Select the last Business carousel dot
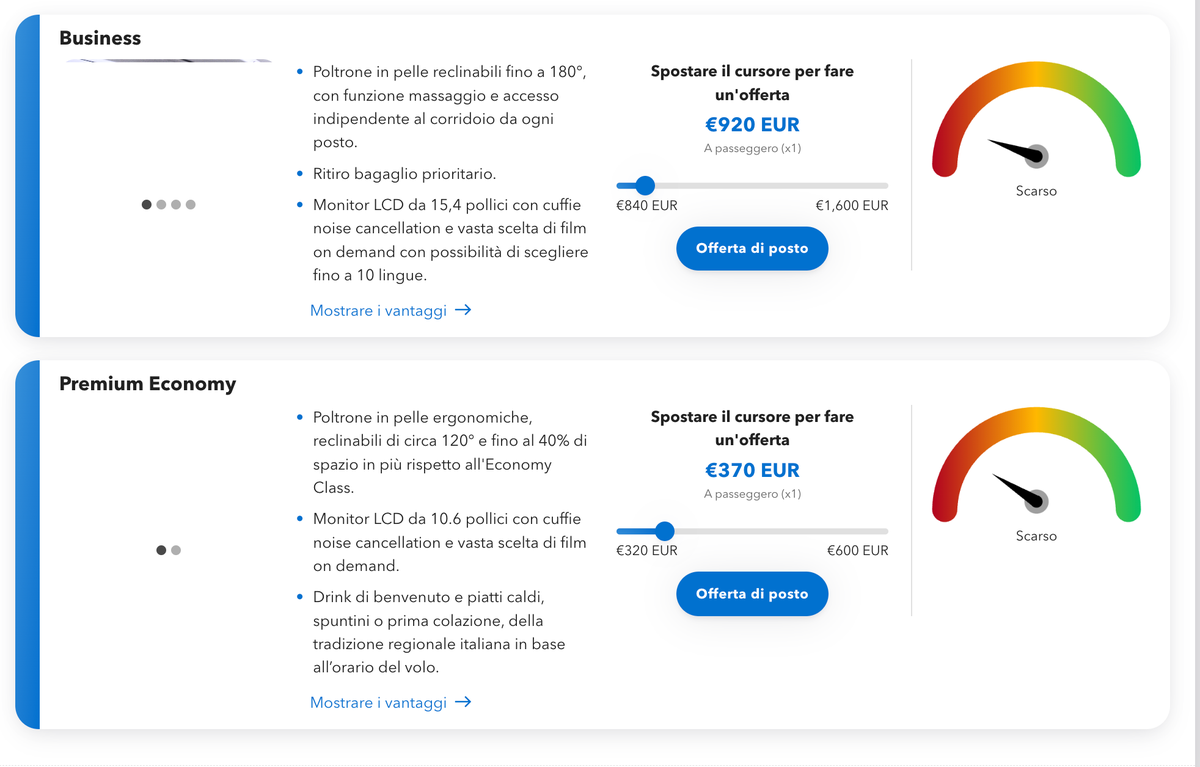Screen dimensions: 1200x767 pyautogui.click(x=191, y=205)
